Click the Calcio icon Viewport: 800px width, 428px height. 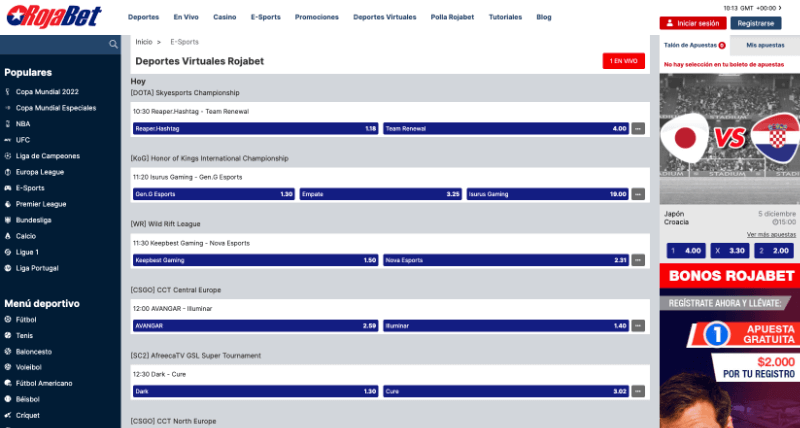7,236
